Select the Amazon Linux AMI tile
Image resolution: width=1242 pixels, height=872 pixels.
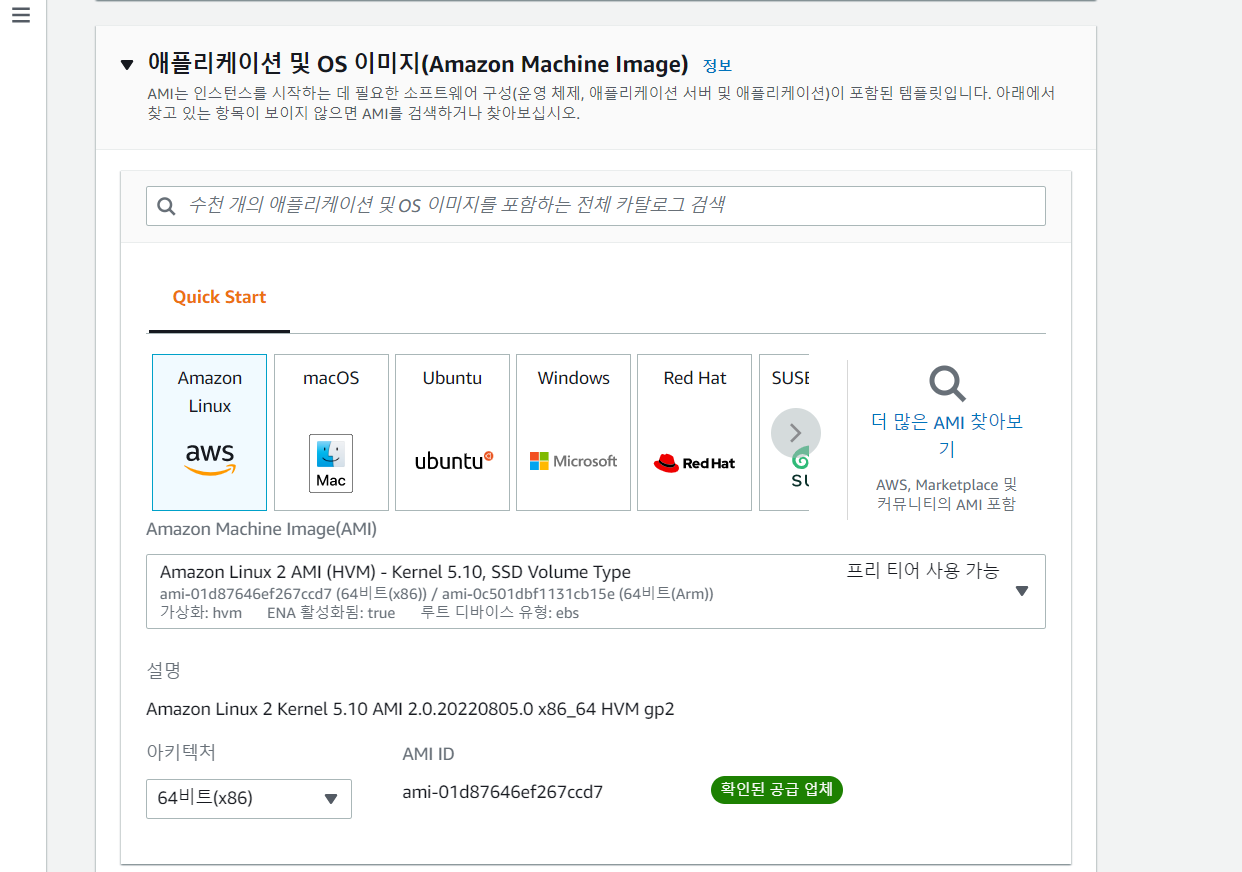click(x=209, y=432)
